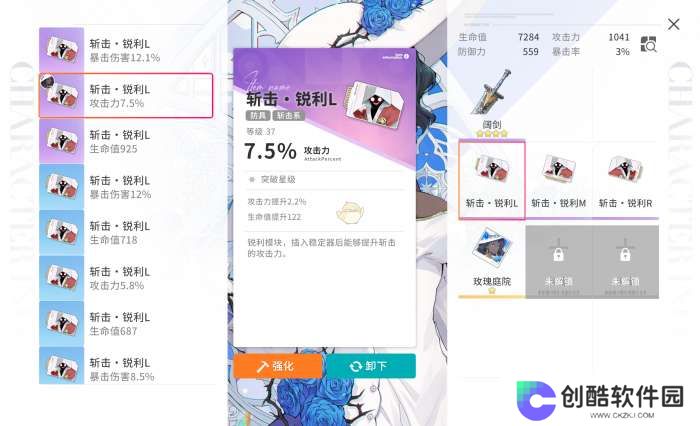Click the second locked 未解锁 slot
700x426 pixels.
[625, 262]
